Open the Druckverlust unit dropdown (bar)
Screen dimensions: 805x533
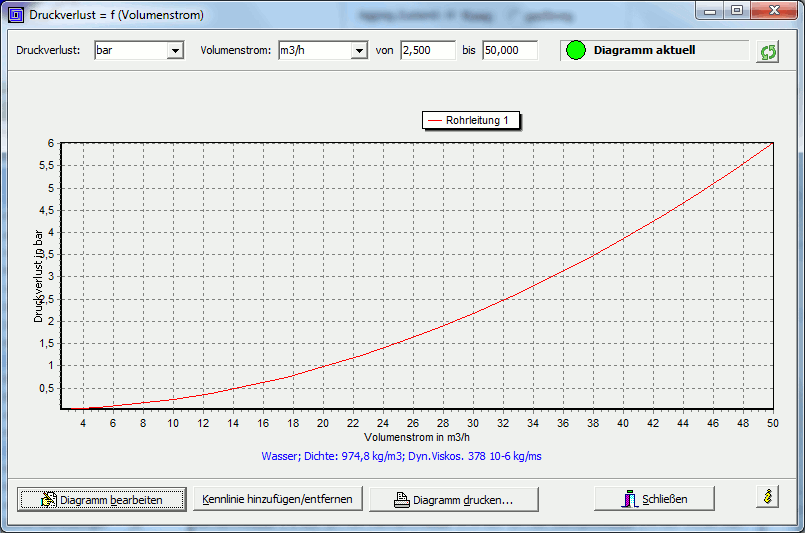click(x=175, y=51)
